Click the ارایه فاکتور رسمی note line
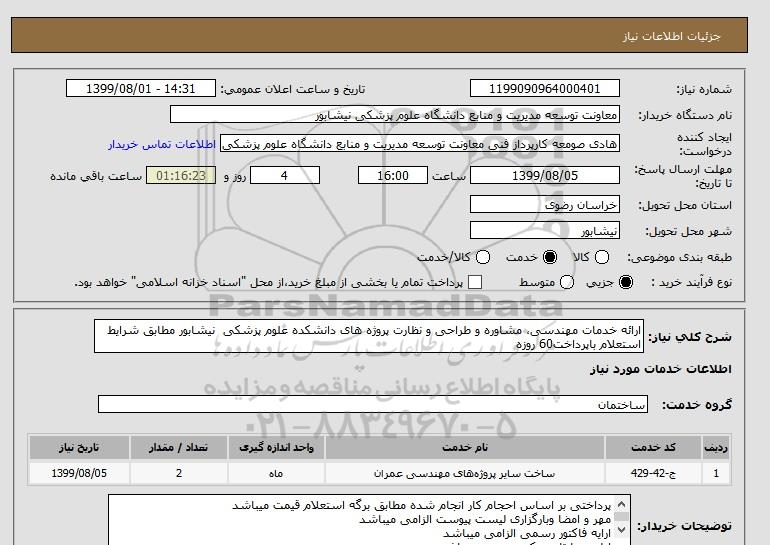 (x=527, y=533)
